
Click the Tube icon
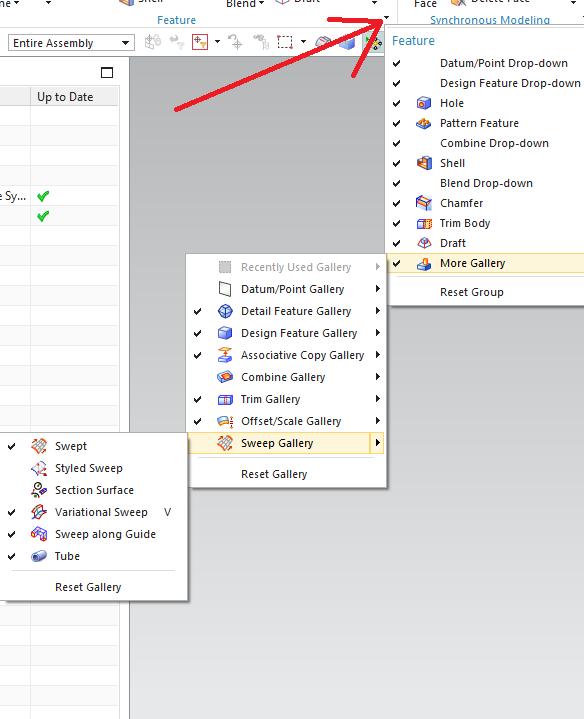tap(39, 556)
